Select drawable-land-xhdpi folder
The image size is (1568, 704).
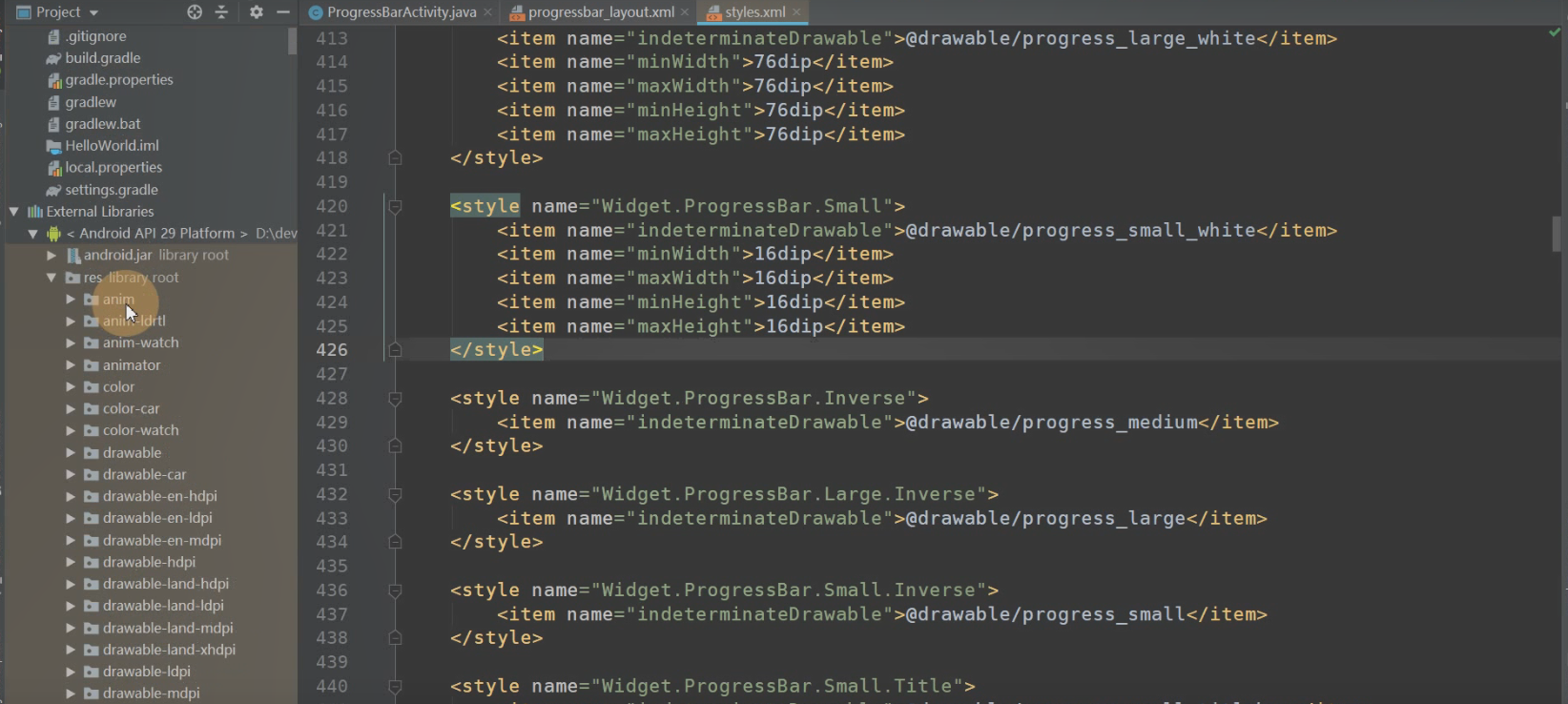(169, 651)
